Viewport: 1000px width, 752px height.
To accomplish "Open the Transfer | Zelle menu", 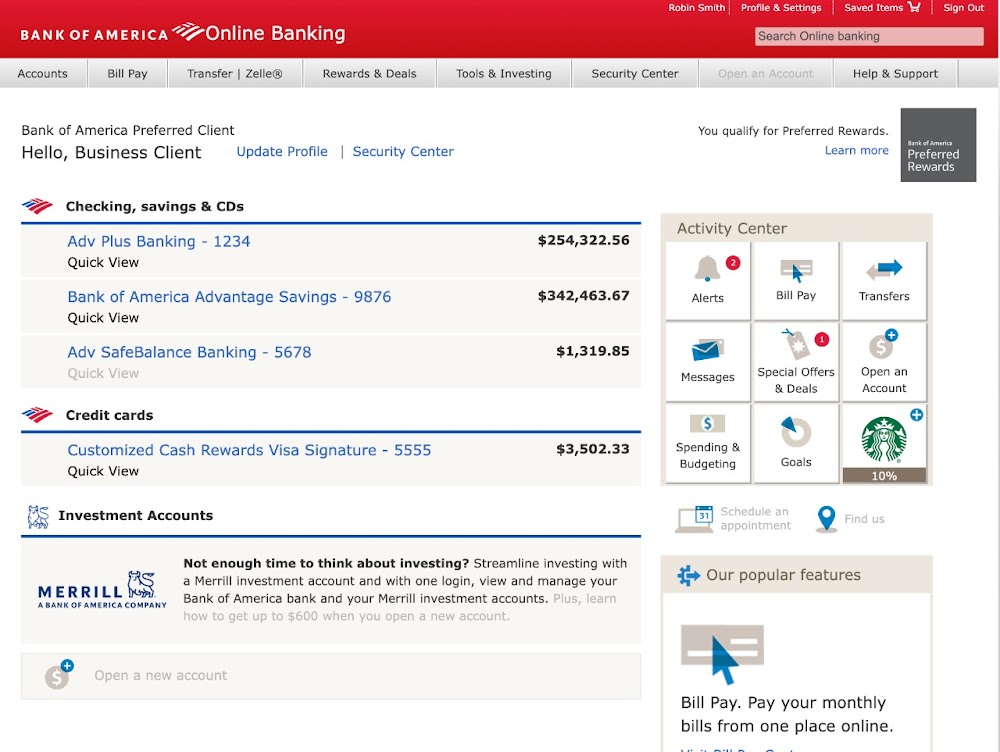I will click(235, 73).
